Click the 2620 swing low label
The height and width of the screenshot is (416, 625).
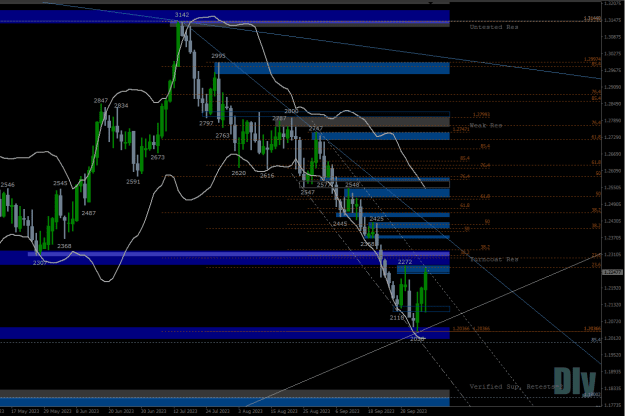(x=239, y=173)
